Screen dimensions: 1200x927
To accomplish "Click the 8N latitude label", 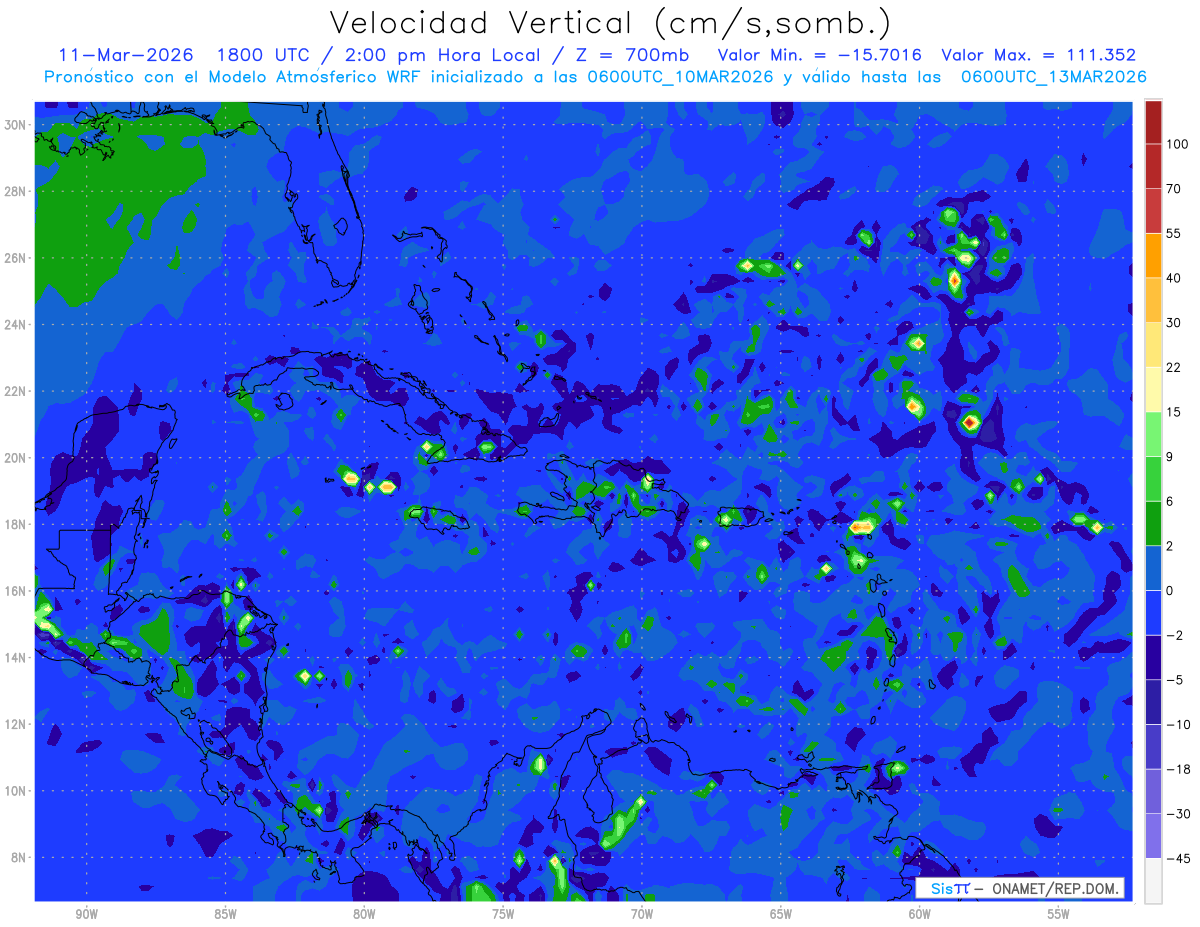I will tap(20, 858).
